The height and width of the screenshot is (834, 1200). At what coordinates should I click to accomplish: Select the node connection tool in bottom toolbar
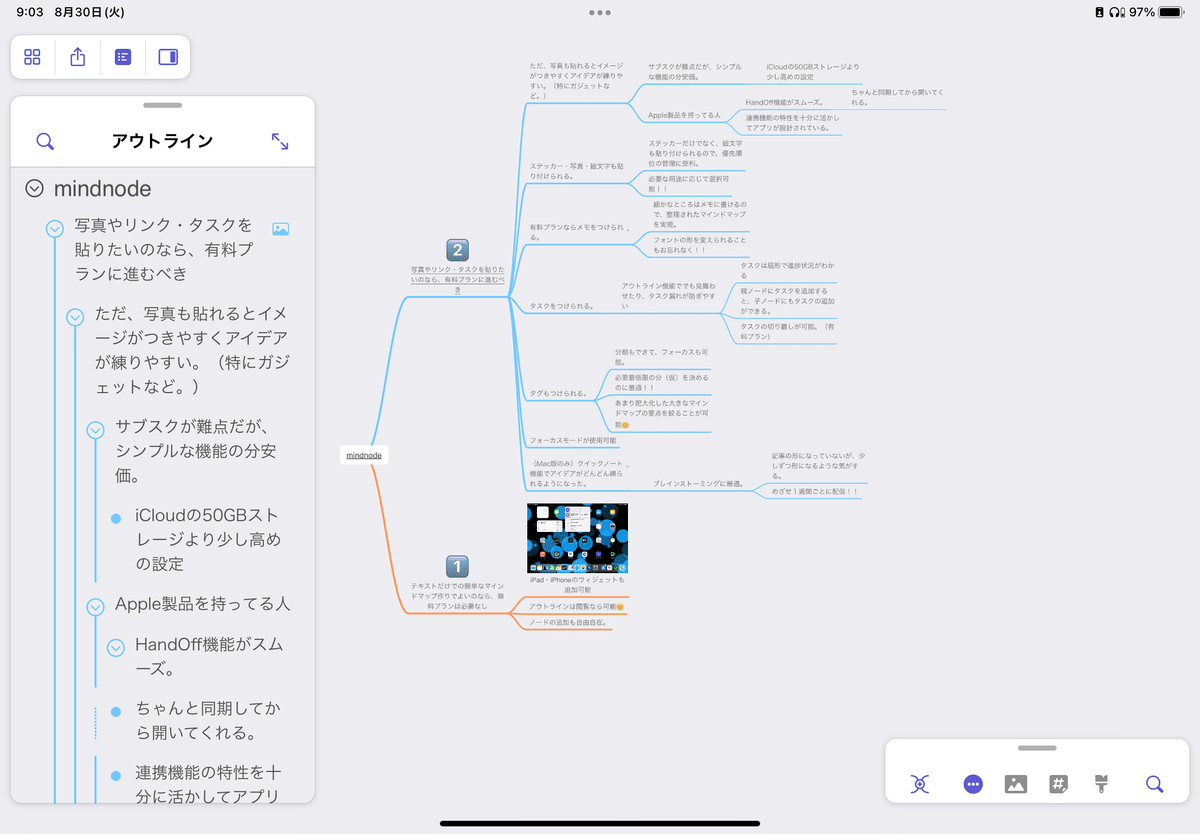919,785
